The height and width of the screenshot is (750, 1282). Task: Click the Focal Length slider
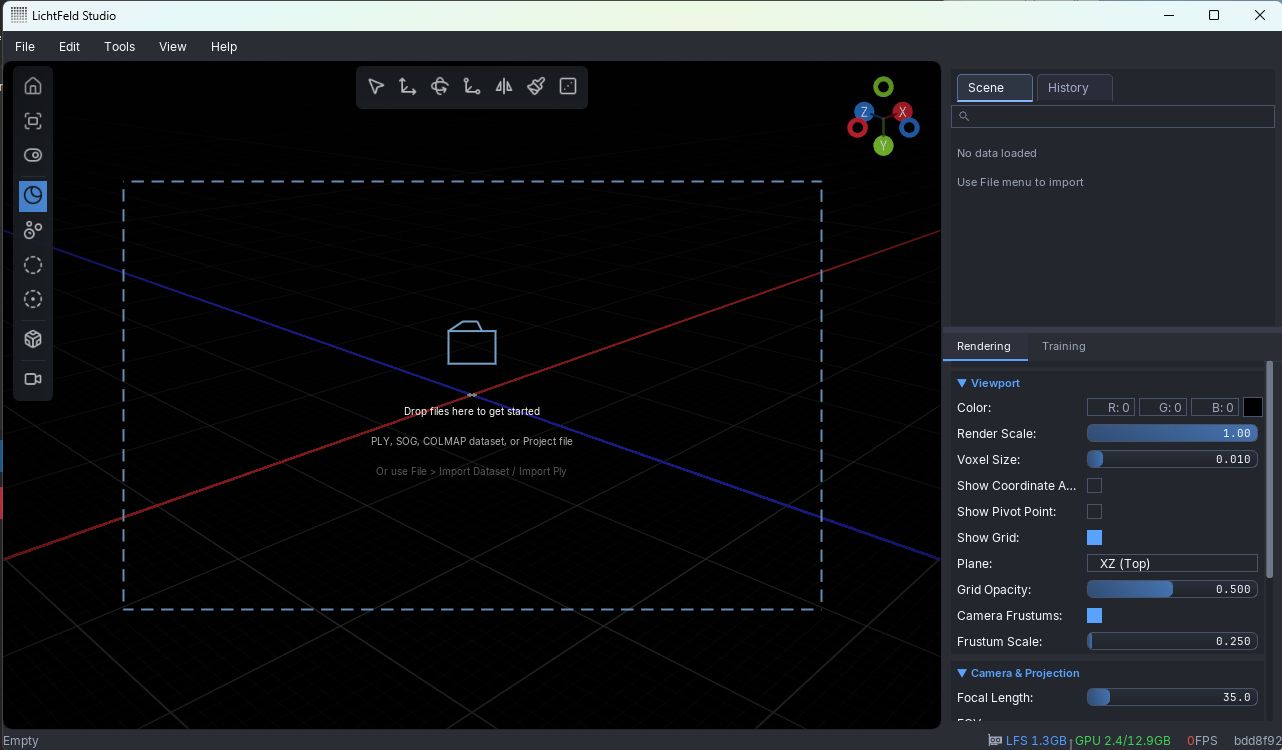[1172, 698]
